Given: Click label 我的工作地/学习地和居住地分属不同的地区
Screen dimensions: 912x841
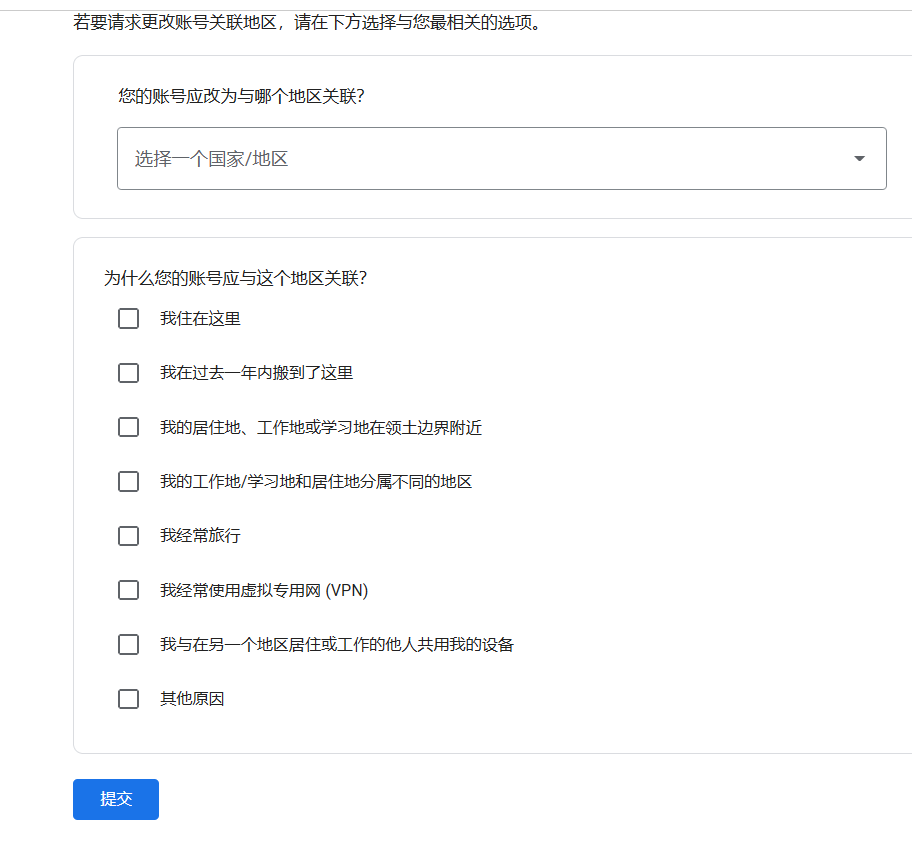Looking at the screenshot, I should pos(316,482).
